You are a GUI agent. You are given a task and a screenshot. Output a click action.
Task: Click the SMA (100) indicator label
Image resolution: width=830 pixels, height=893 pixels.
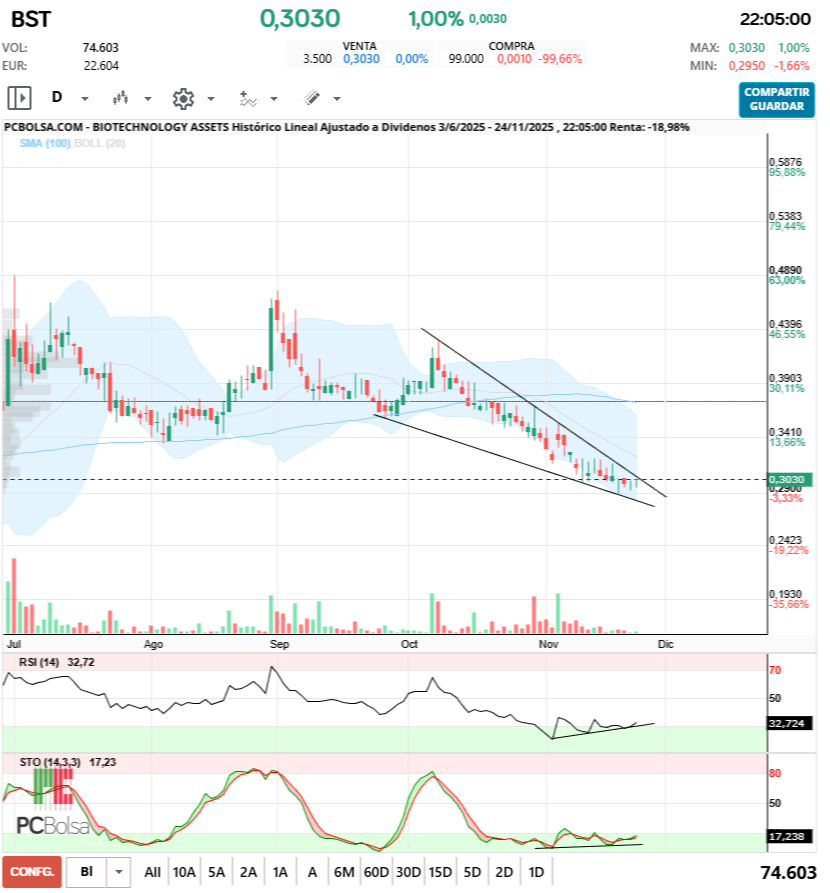click(45, 143)
